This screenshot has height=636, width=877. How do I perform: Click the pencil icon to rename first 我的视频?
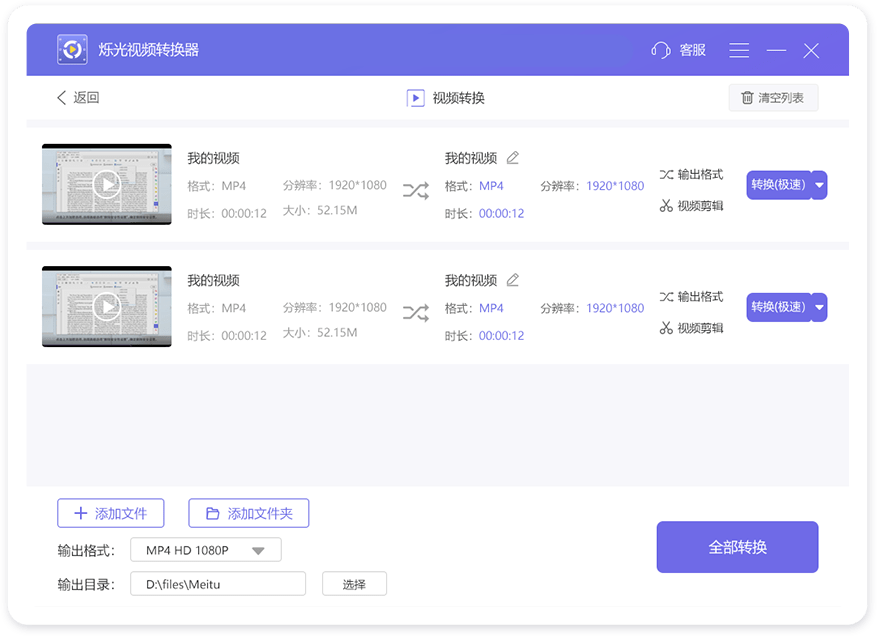point(513,157)
